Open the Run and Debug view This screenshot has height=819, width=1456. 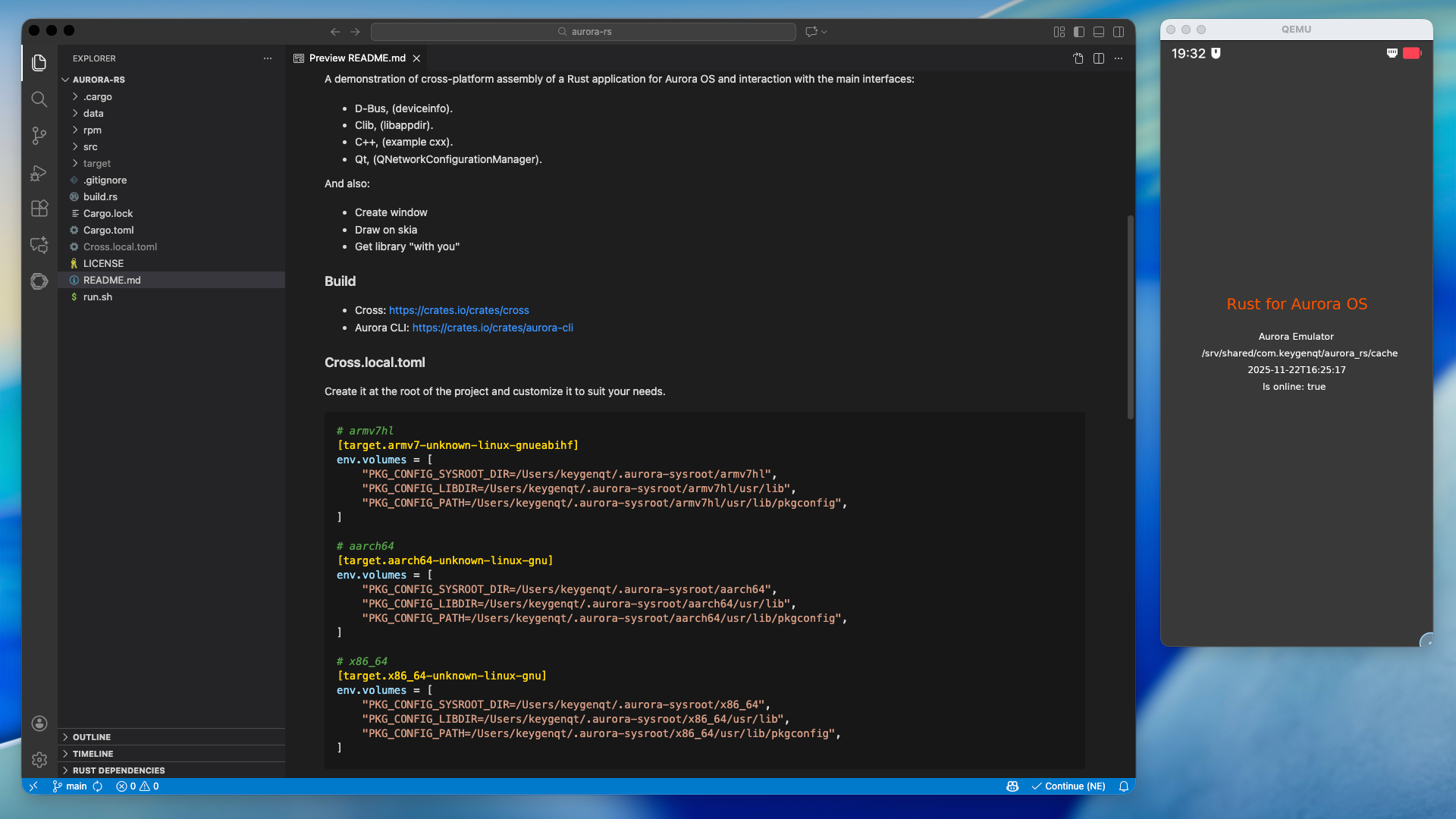point(39,172)
